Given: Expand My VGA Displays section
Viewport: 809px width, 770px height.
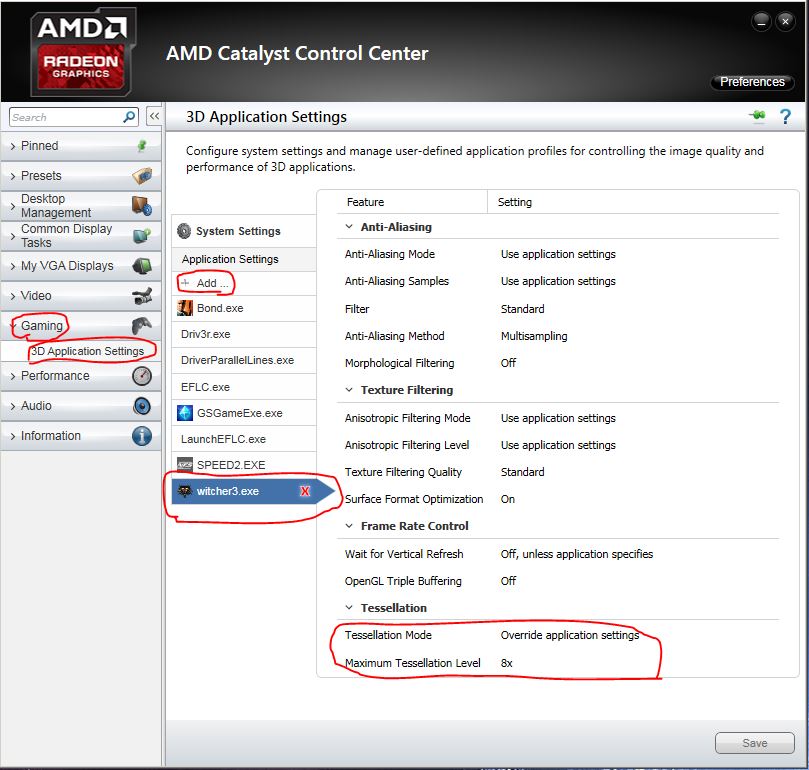Looking at the screenshot, I should point(13,266).
